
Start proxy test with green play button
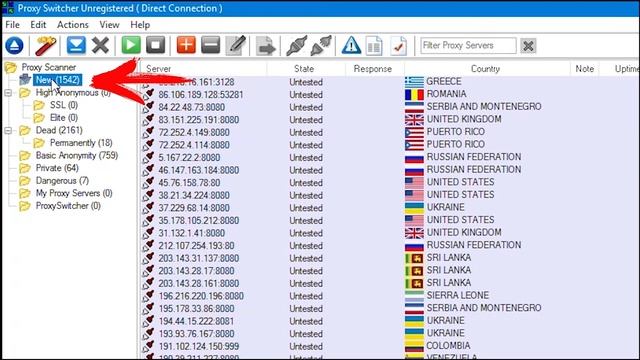(x=131, y=45)
